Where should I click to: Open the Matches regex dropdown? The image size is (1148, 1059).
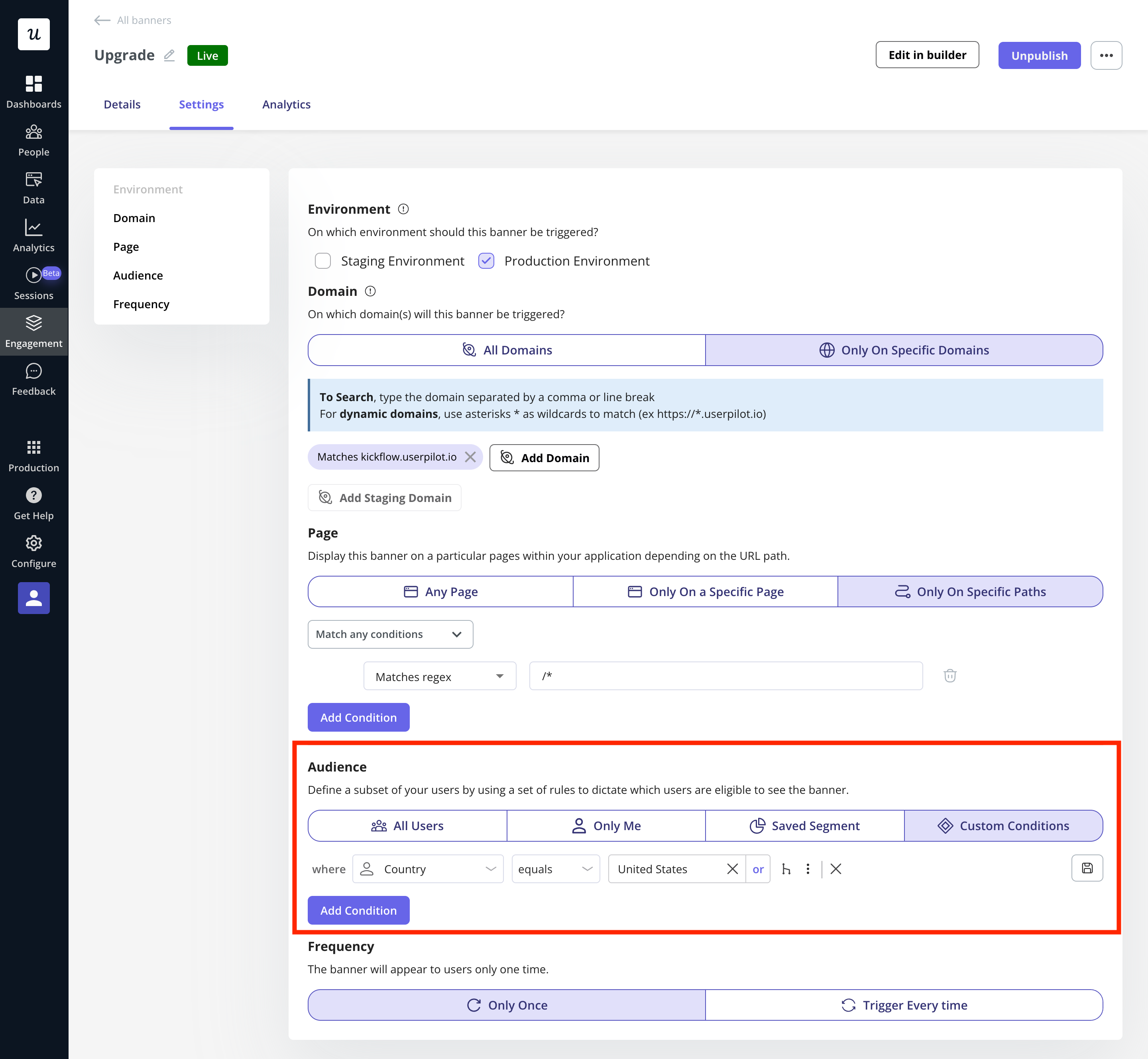point(439,677)
